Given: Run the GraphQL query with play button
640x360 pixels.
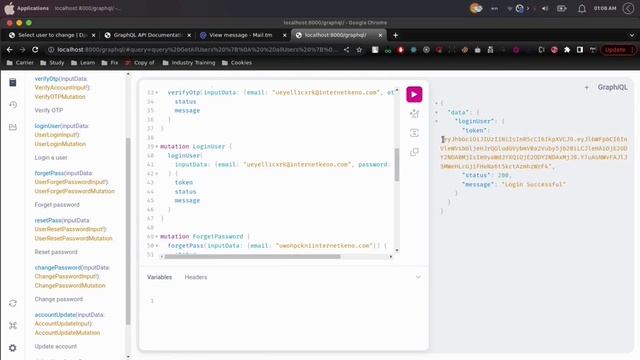Looking at the screenshot, I should 414,94.
